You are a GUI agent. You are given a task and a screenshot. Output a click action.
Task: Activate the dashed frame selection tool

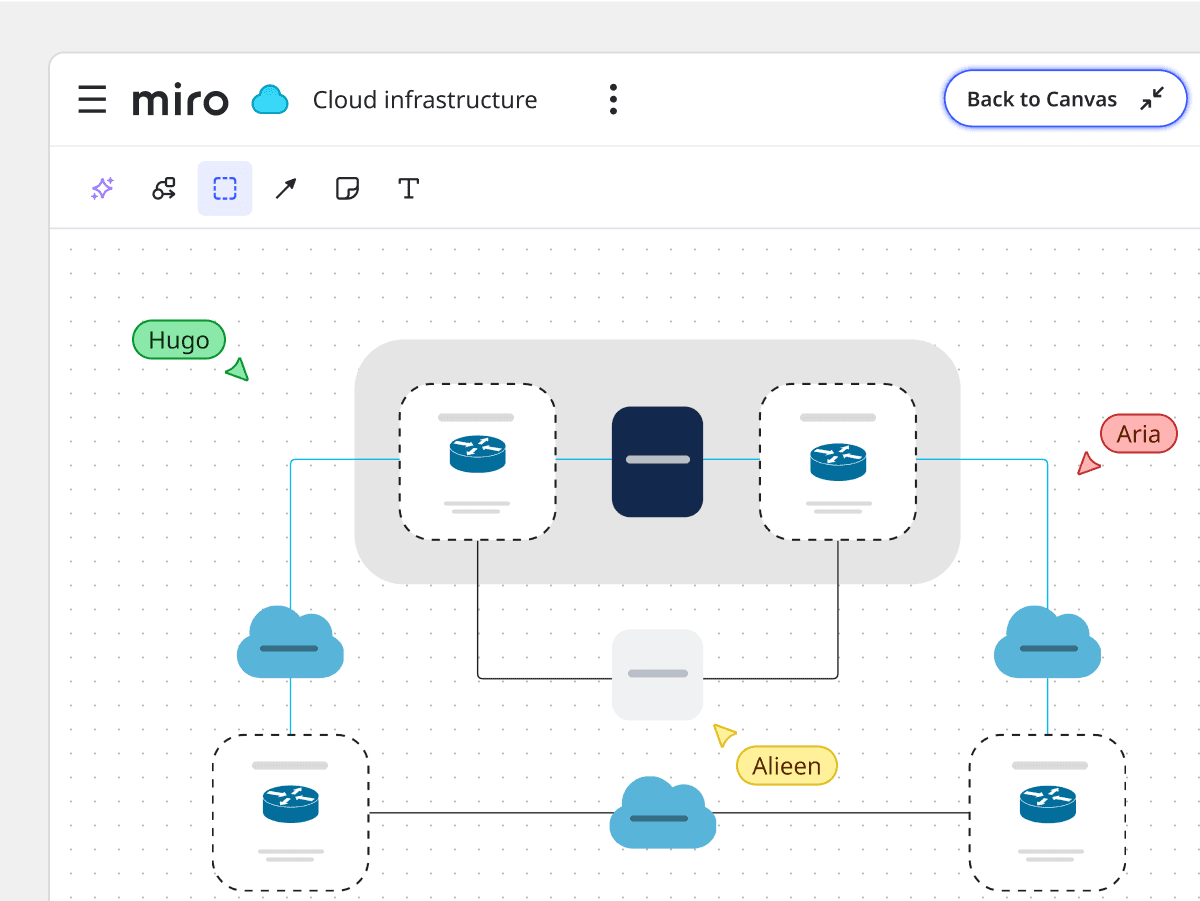click(x=225, y=188)
